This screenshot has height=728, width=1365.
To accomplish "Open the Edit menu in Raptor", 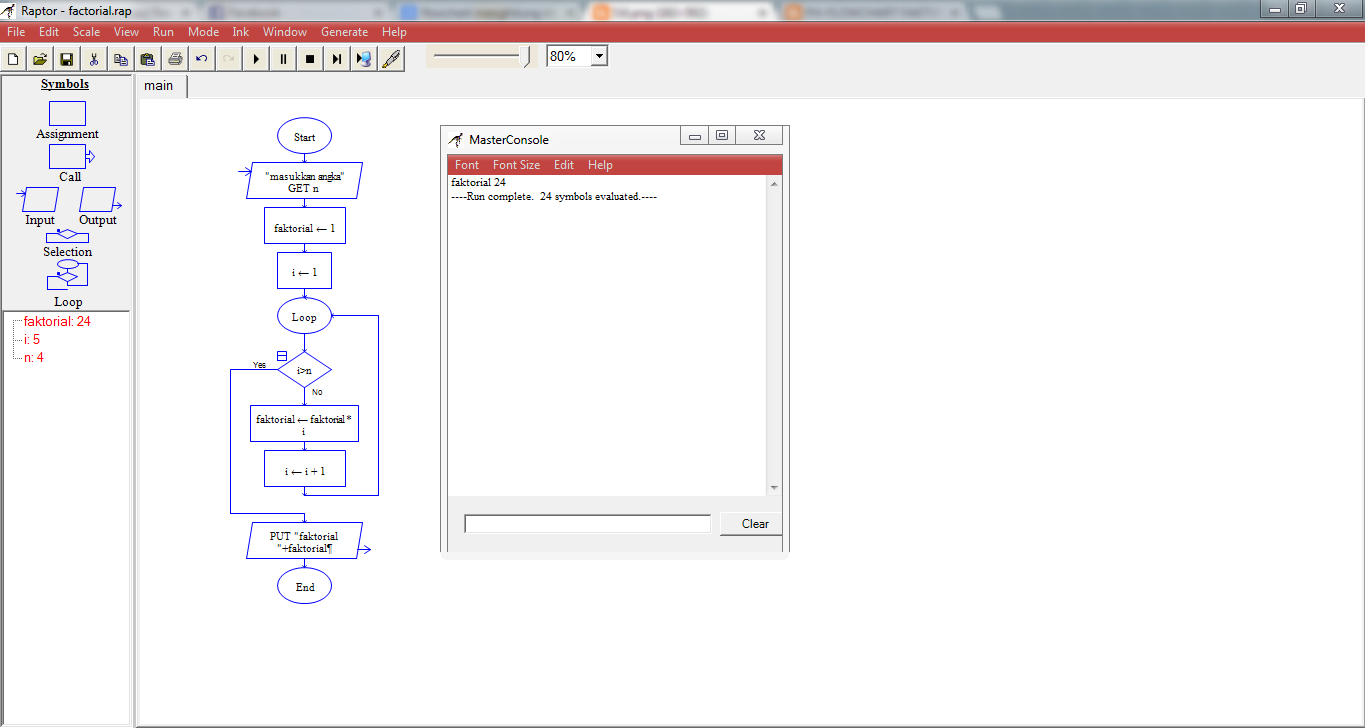I will [x=49, y=32].
